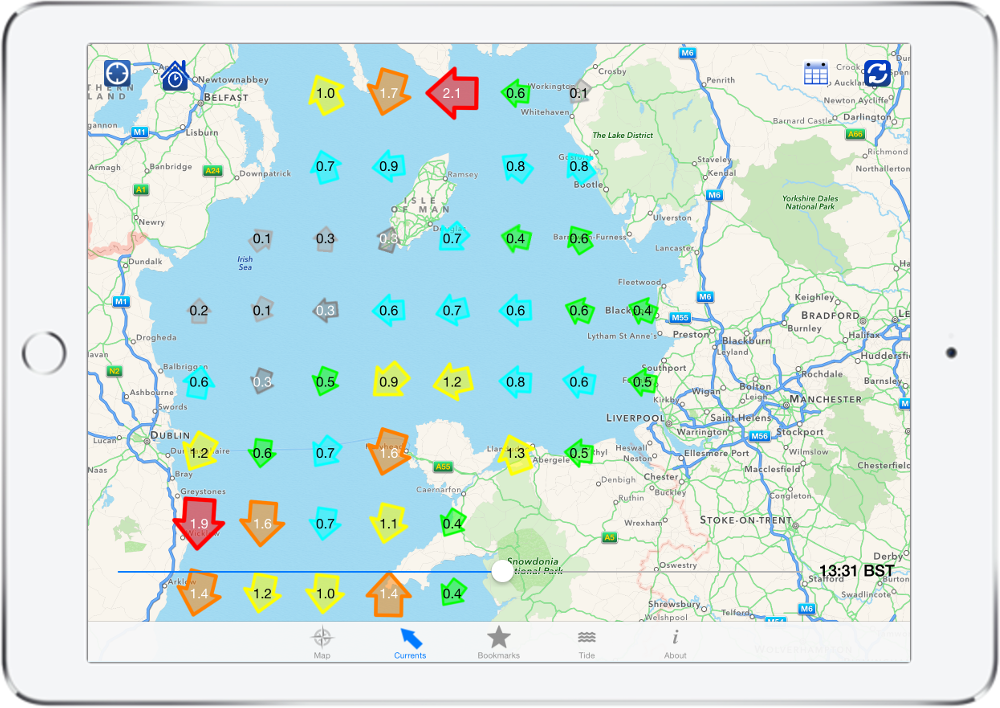This screenshot has height=708, width=1000.
Task: Tap the Preston town label
Action: (x=691, y=334)
